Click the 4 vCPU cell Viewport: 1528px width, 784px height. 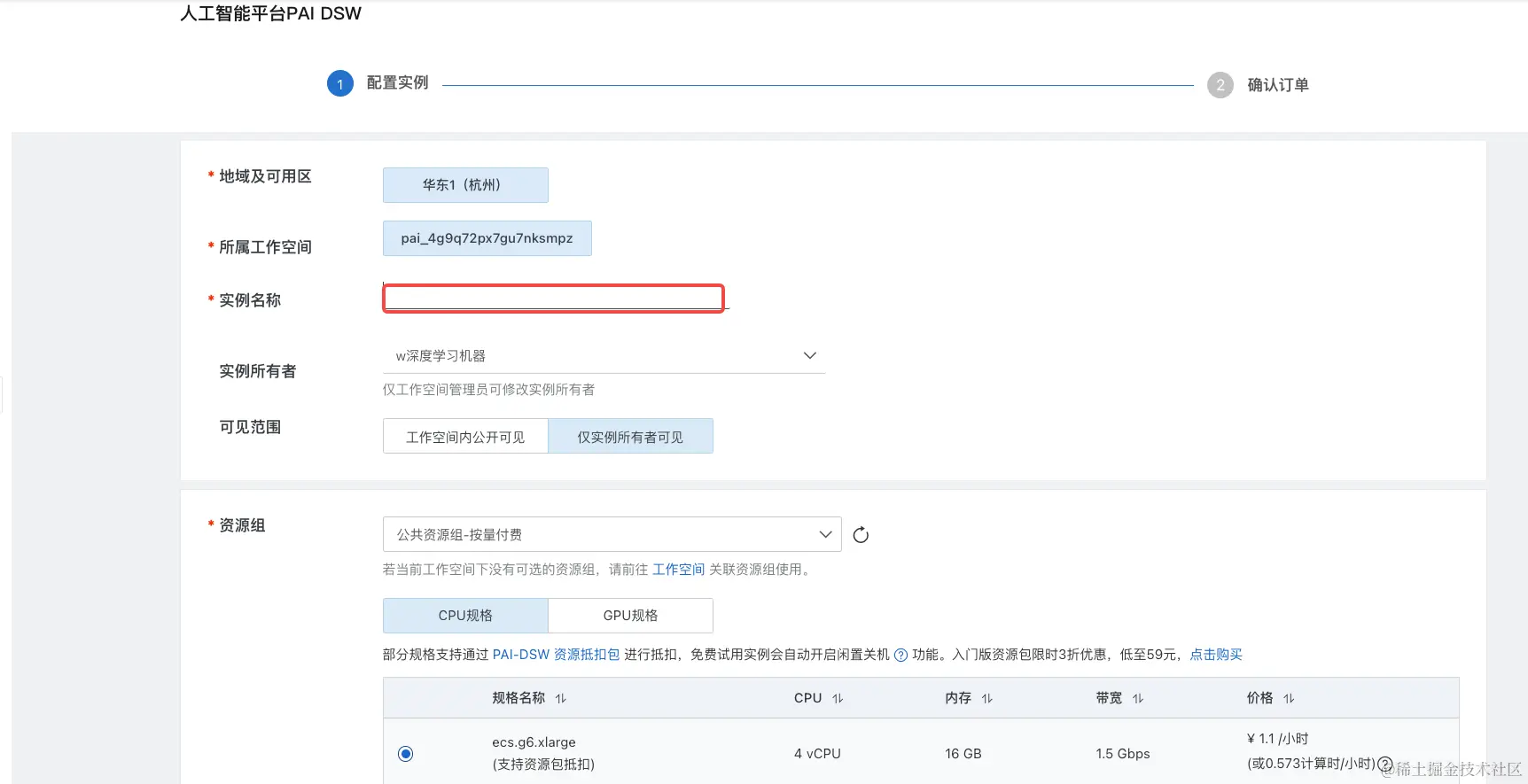click(817, 754)
